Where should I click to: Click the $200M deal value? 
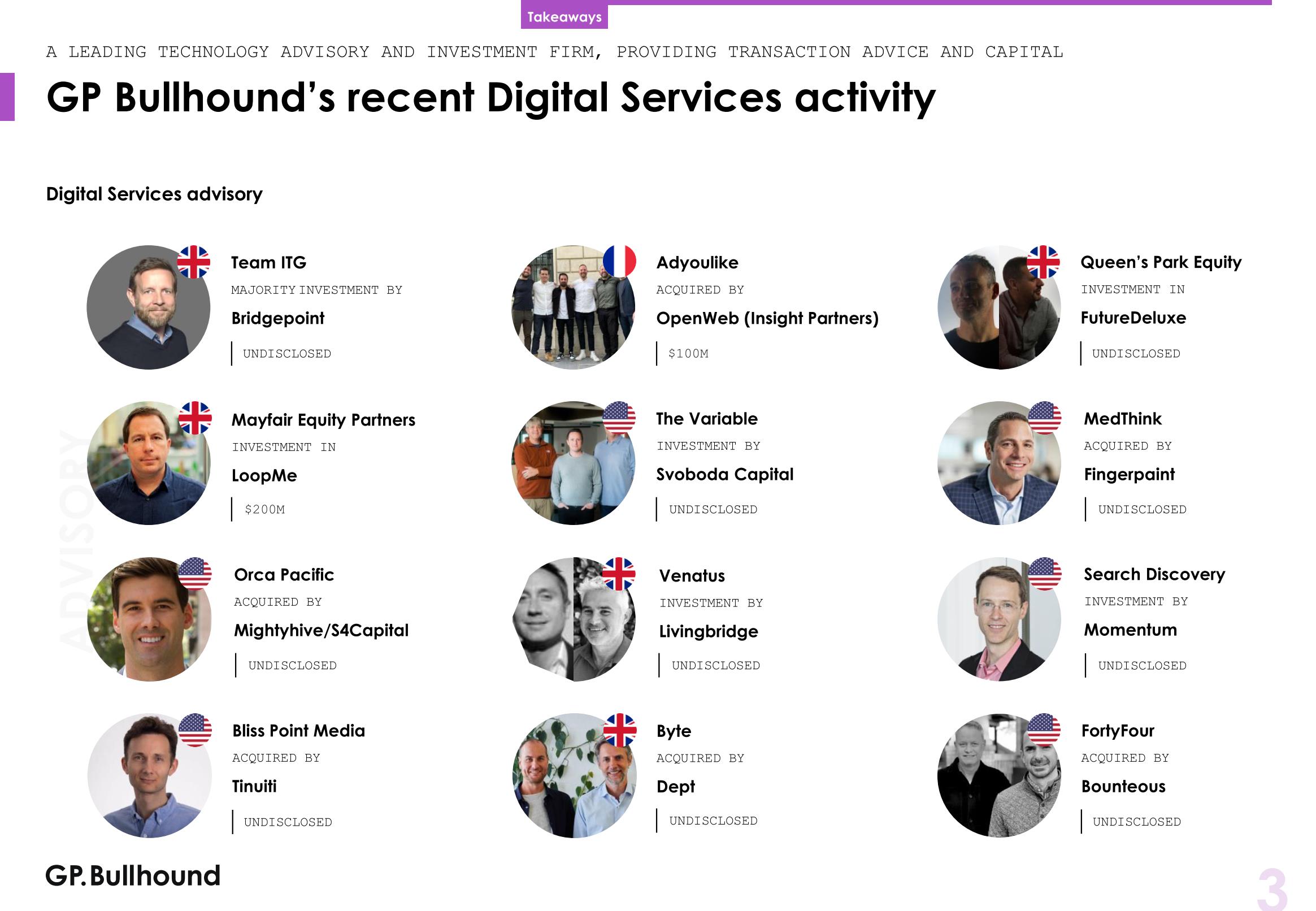pos(264,510)
